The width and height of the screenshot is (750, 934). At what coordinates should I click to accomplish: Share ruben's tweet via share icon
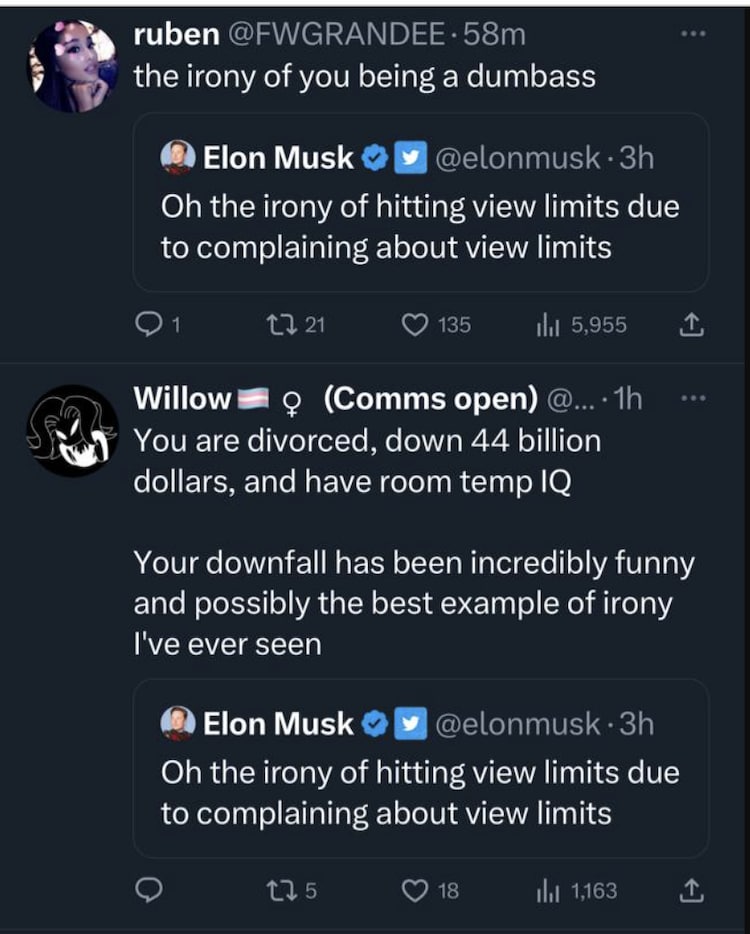click(x=691, y=324)
